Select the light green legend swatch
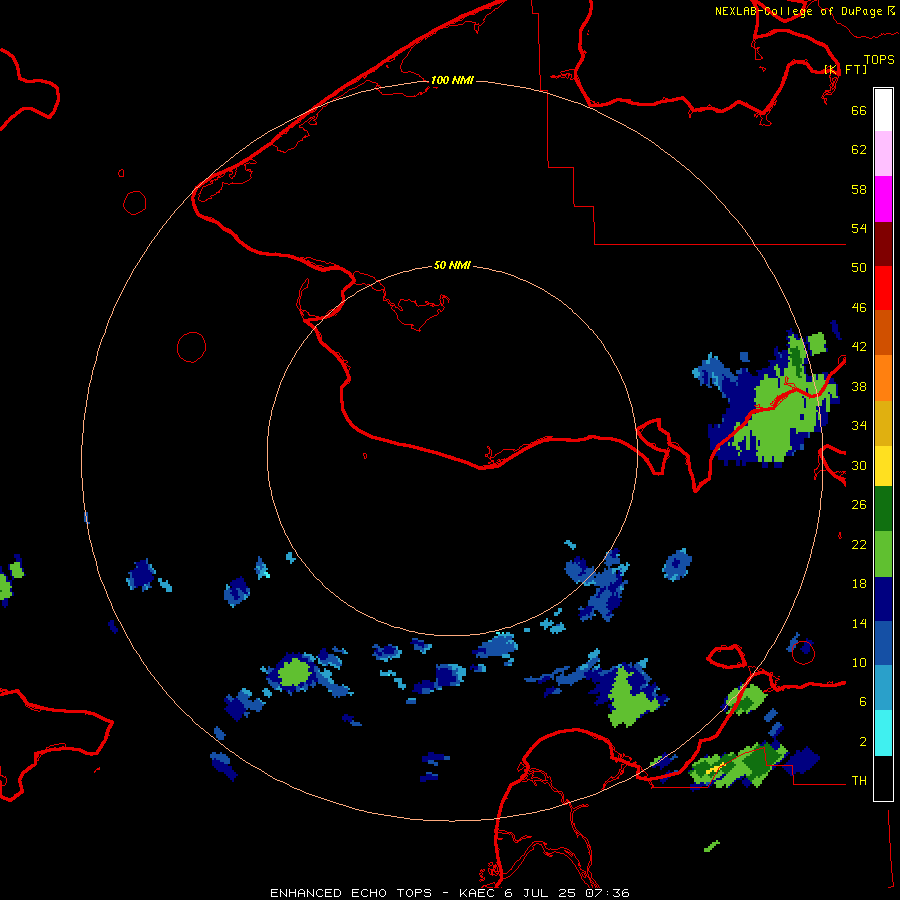 [x=883, y=554]
